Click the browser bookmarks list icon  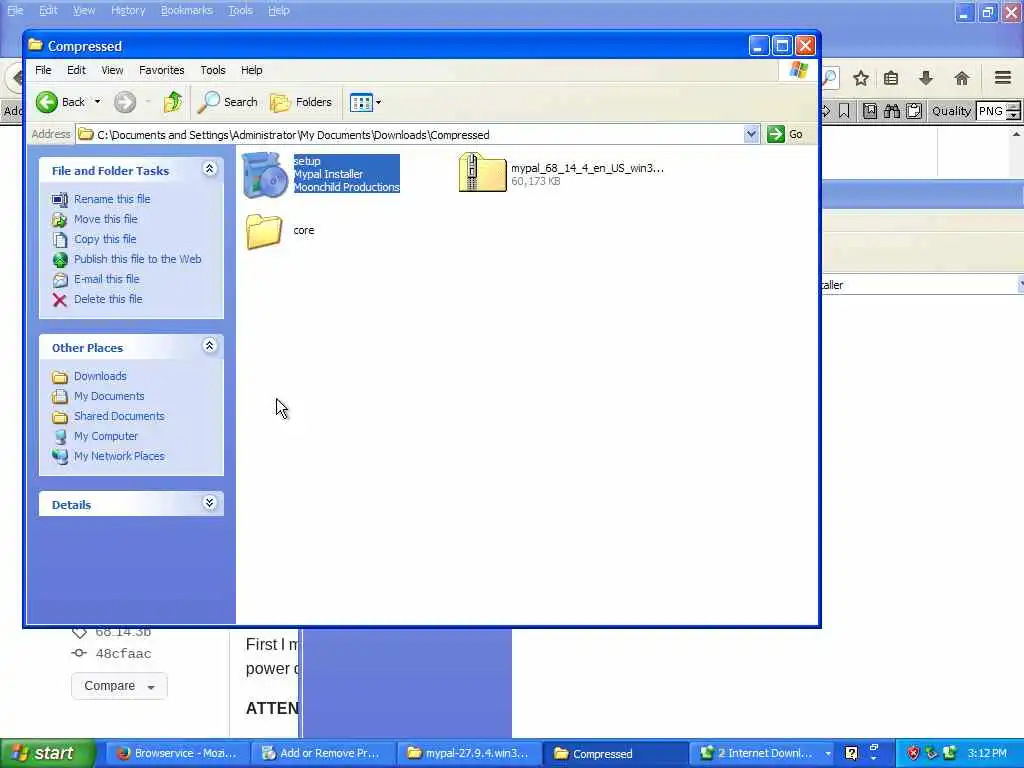(x=891, y=78)
